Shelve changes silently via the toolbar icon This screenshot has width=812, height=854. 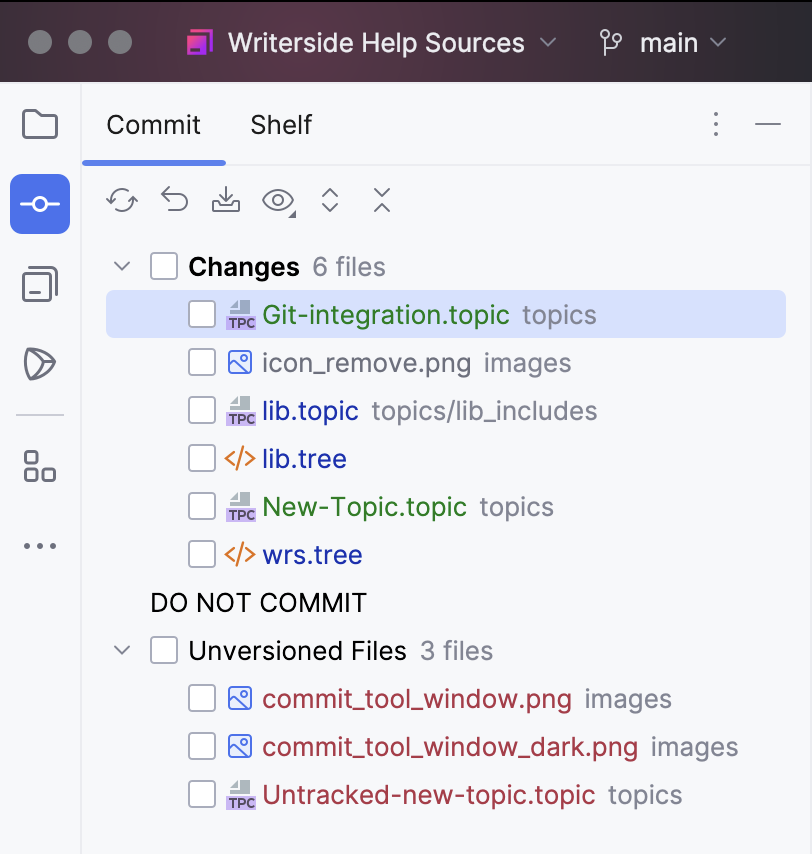click(226, 200)
